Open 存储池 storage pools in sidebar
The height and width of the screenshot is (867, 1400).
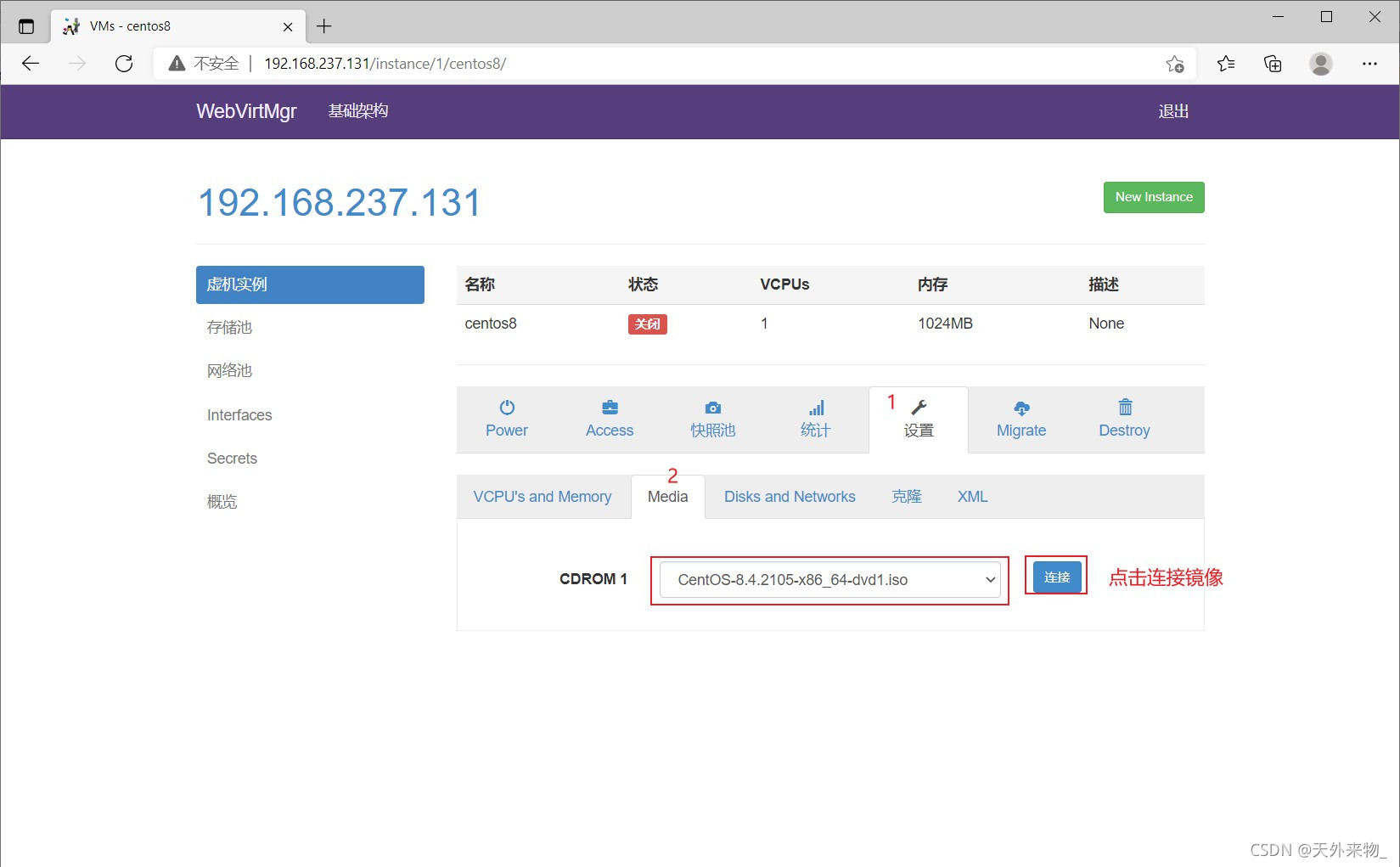pos(230,328)
